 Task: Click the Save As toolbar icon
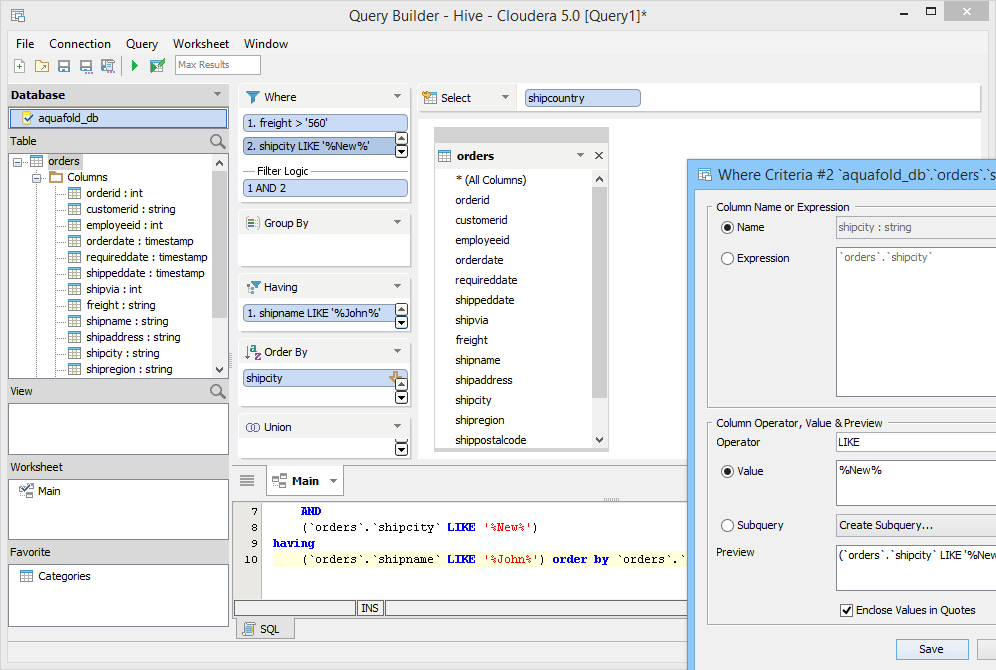[x=86, y=65]
